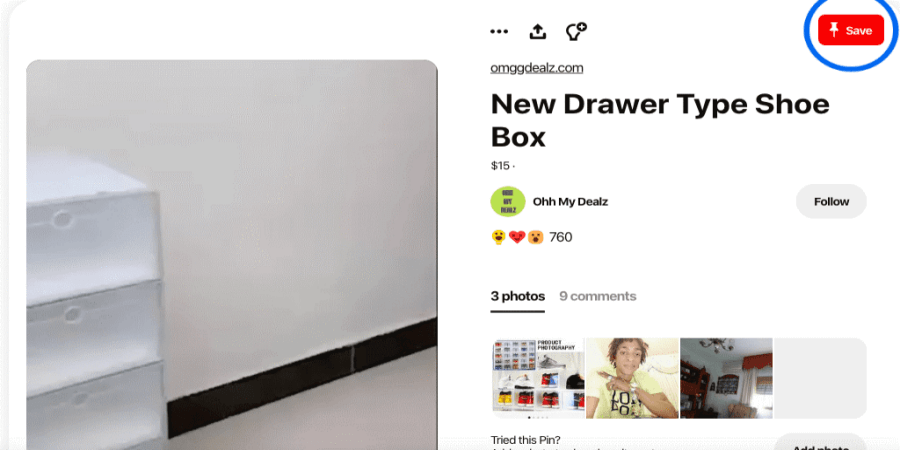This screenshot has height=450, width=900.
Task: Click the pushpin icon inside Save
Action: [835, 30]
